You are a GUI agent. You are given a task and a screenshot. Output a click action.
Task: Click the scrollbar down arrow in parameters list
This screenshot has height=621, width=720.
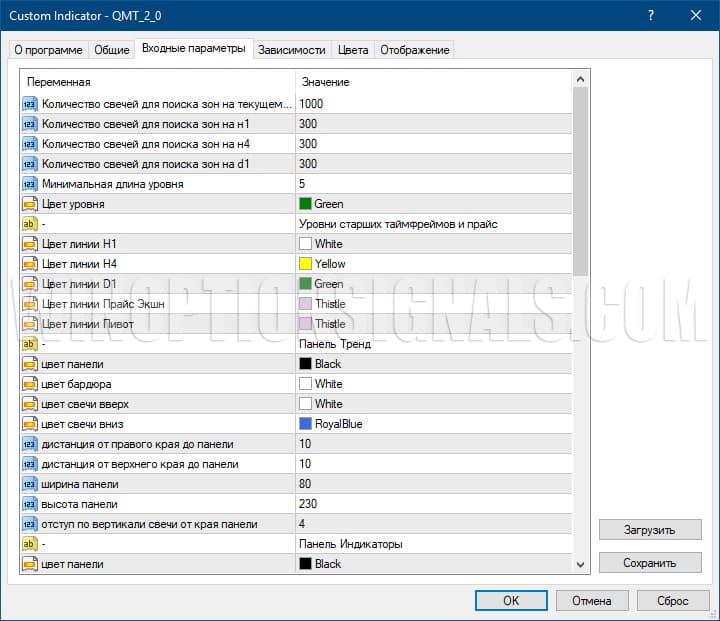pyautogui.click(x=581, y=565)
